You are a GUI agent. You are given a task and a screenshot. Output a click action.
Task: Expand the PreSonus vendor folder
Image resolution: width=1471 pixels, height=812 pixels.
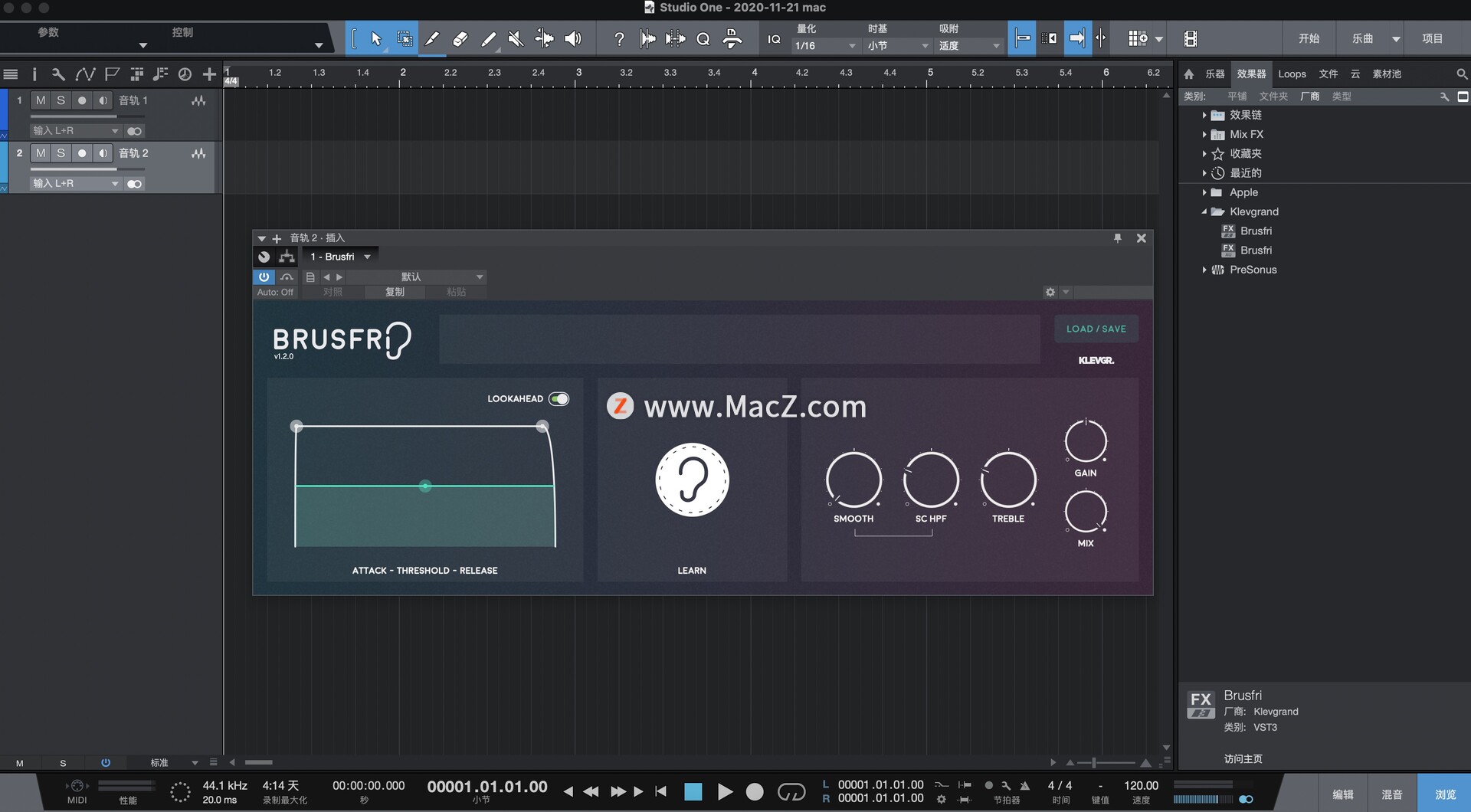pyautogui.click(x=1204, y=270)
